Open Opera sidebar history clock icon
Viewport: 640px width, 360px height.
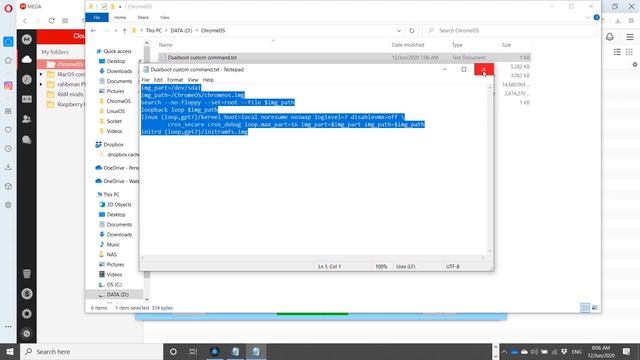point(8,149)
